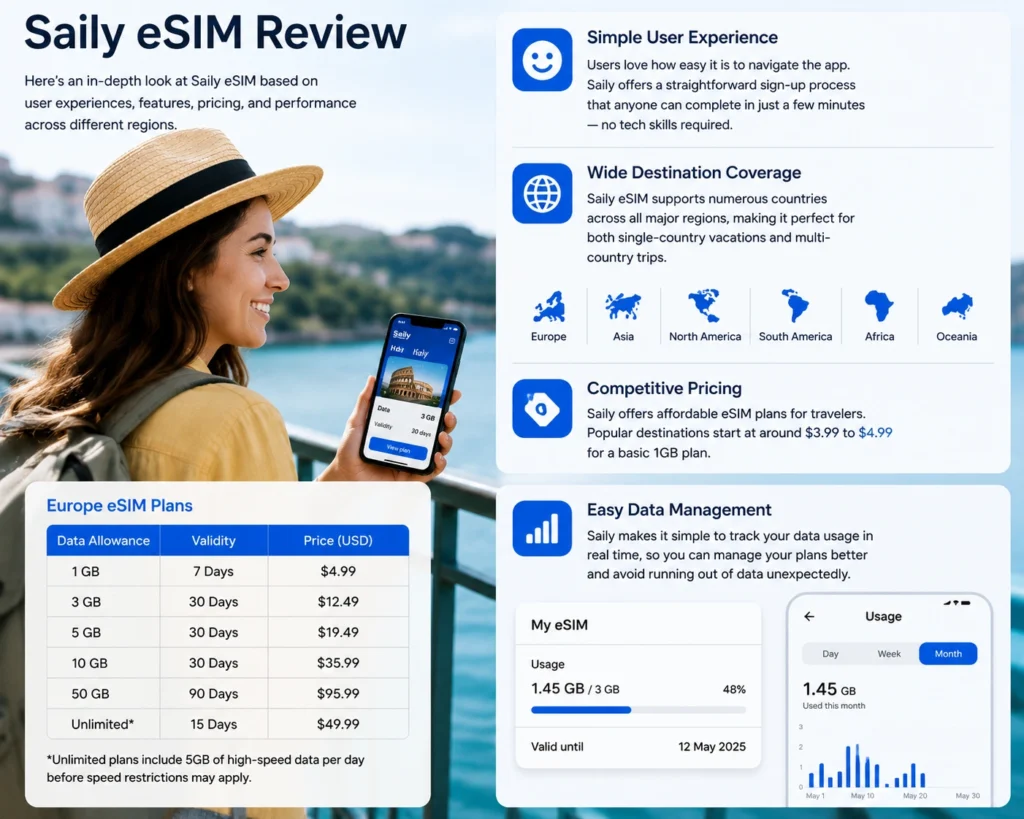This screenshot has width=1024, height=819.
Task: Click the smiley face Simple User Experience icon
Action: pos(542,59)
